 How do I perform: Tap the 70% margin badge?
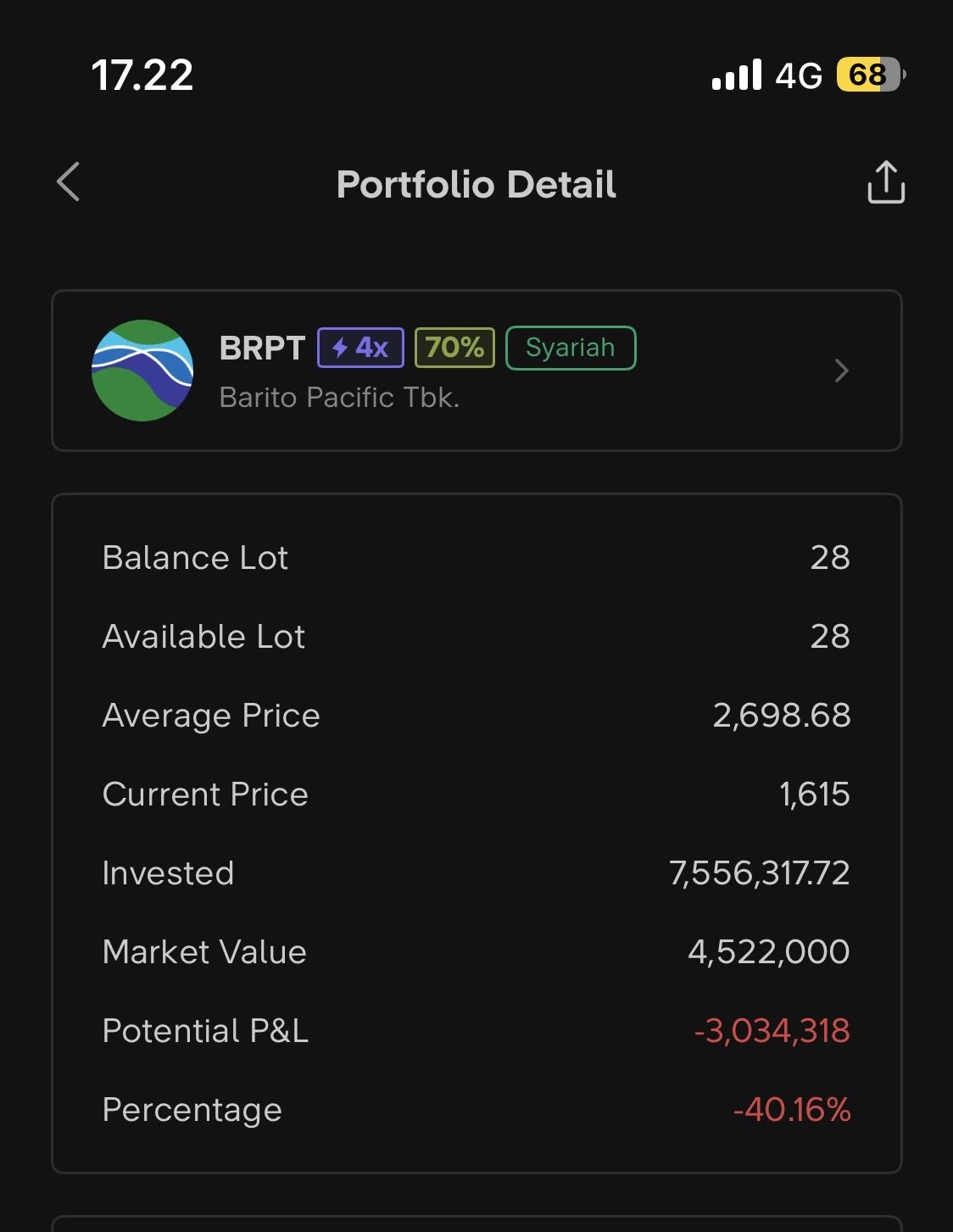point(454,348)
